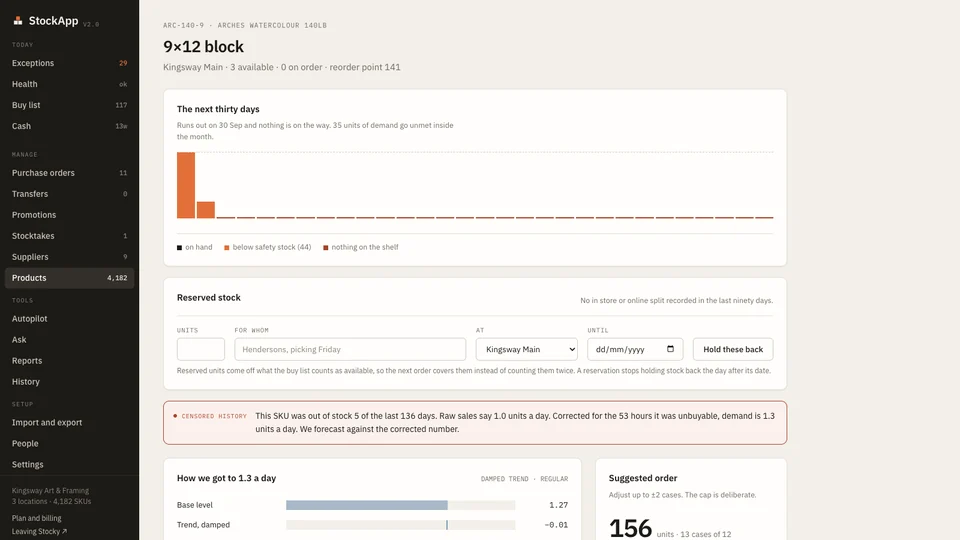This screenshot has height=540, width=960.
Task: Click the 'Kingsway Art & Framing' account text
Action: tap(50, 490)
